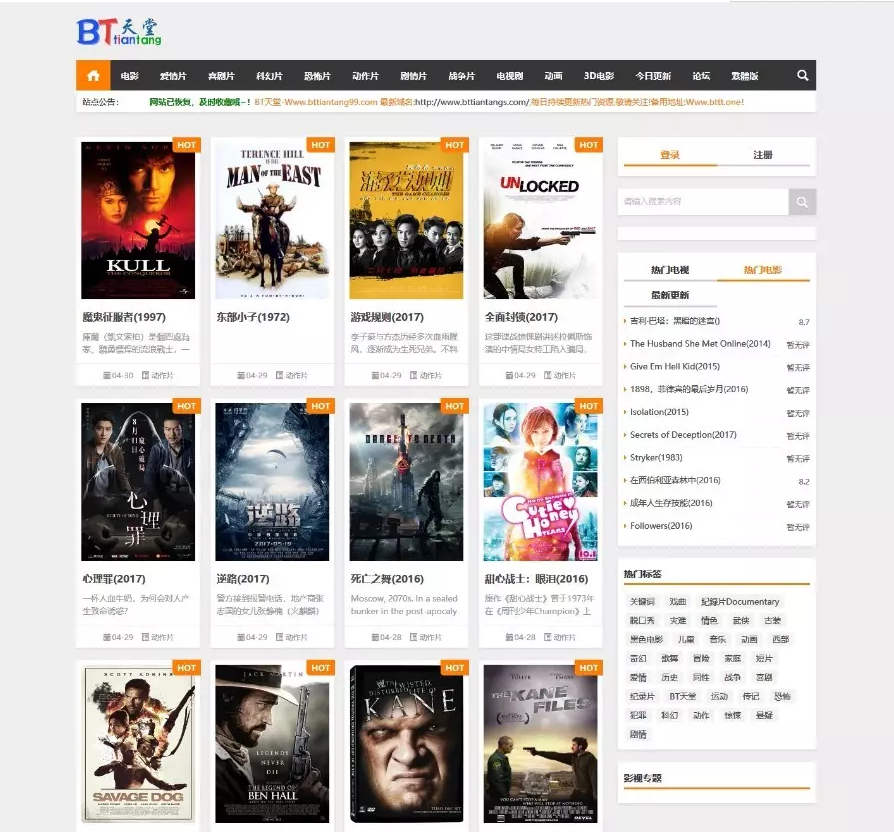The width and height of the screenshot is (894, 832).
Task: Open 动画 in the top navigation bar
Action: pos(553,76)
